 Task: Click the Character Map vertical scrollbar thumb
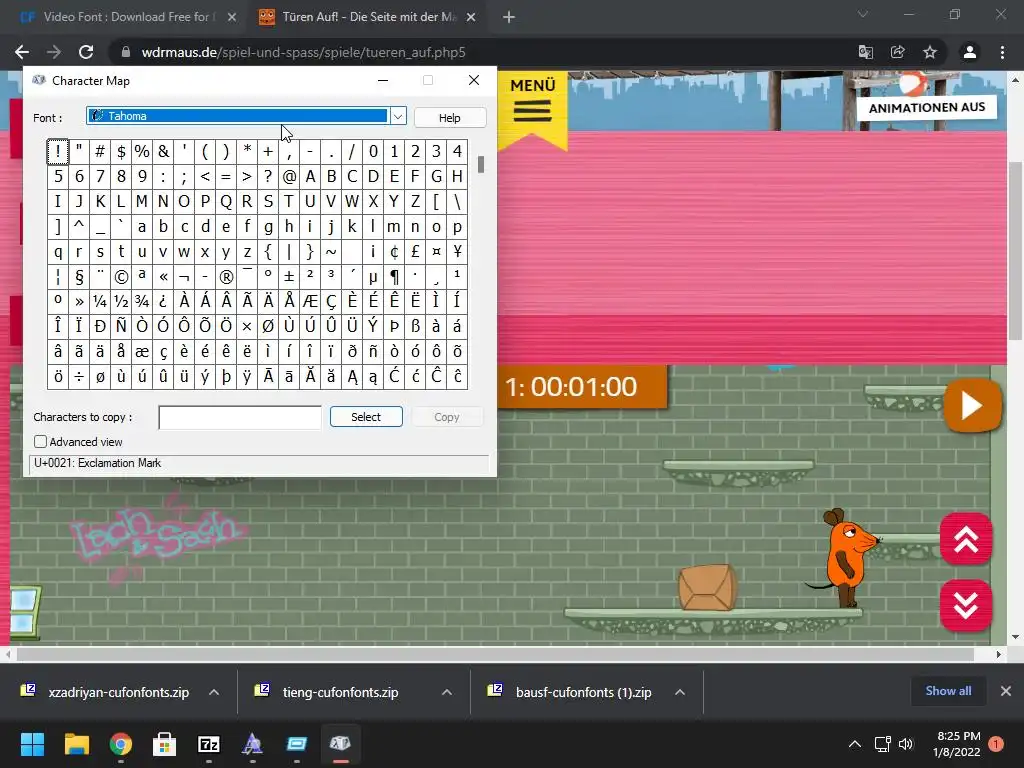tap(481, 165)
